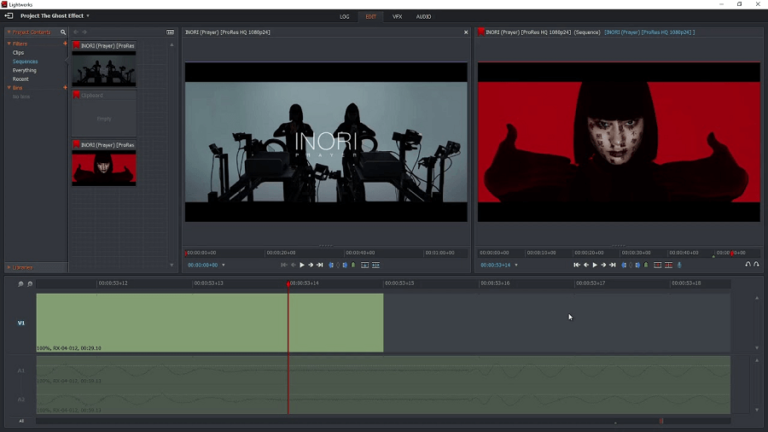The image size is (768, 432).
Task: Close the source viewer panel
Action: tap(466, 32)
